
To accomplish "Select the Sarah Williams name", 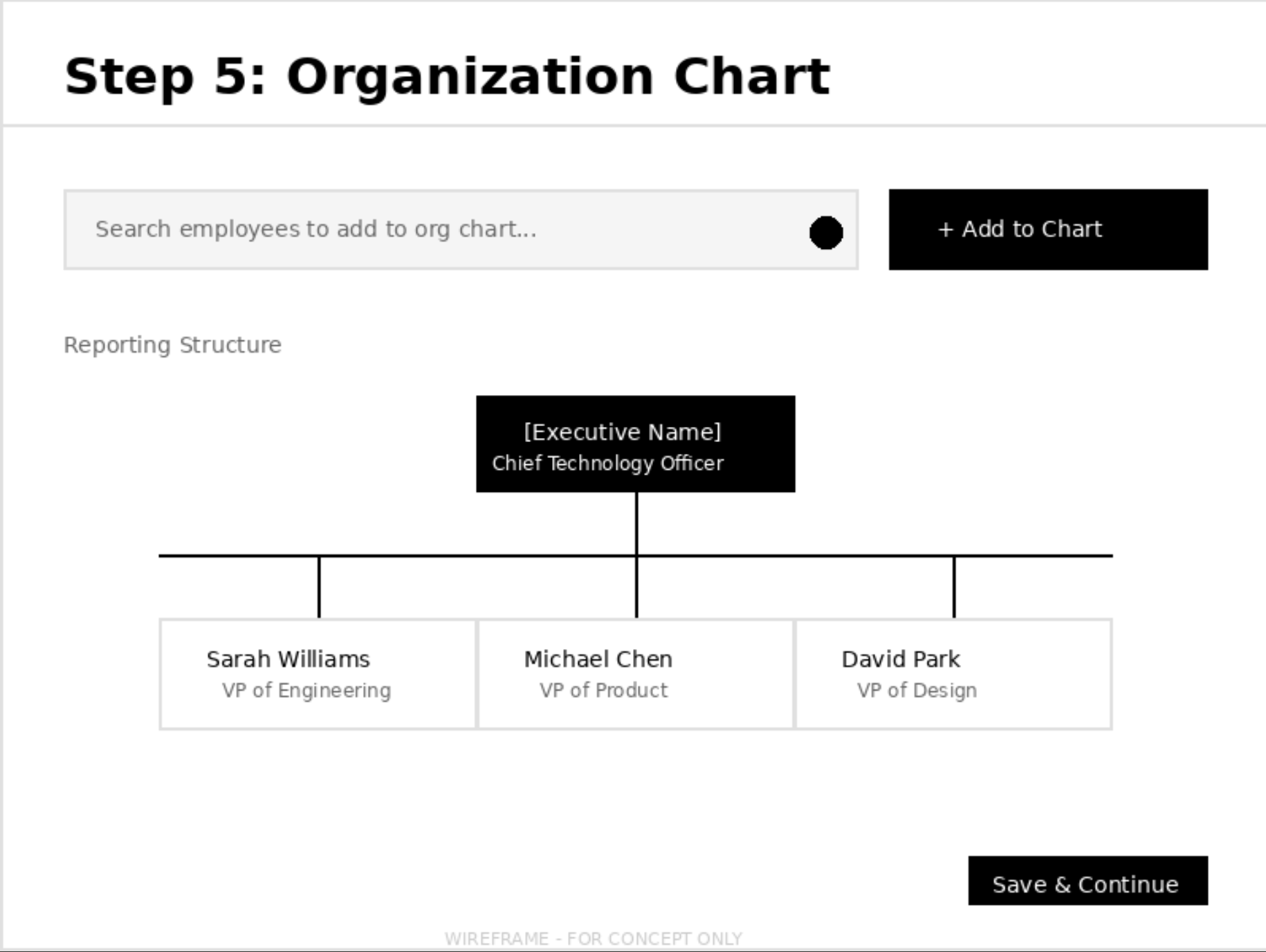I will click(x=288, y=659).
